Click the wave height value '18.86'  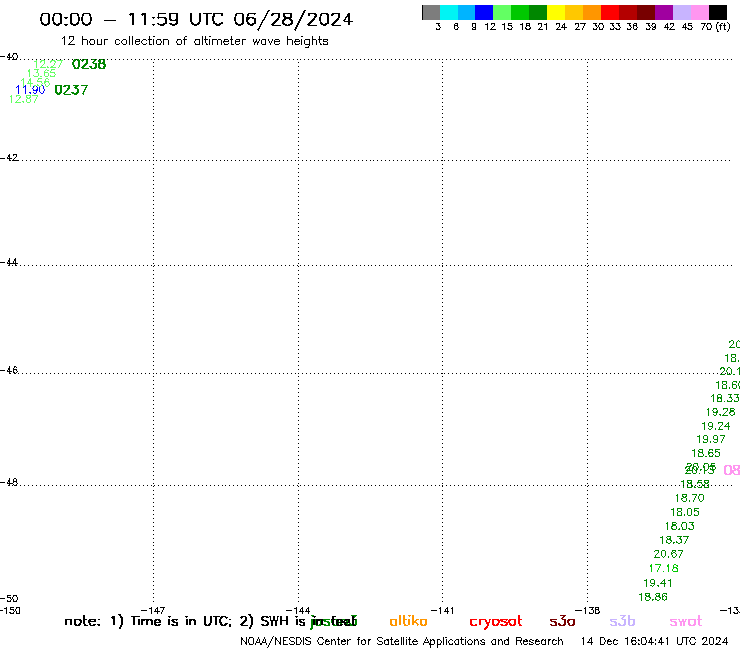[653, 597]
